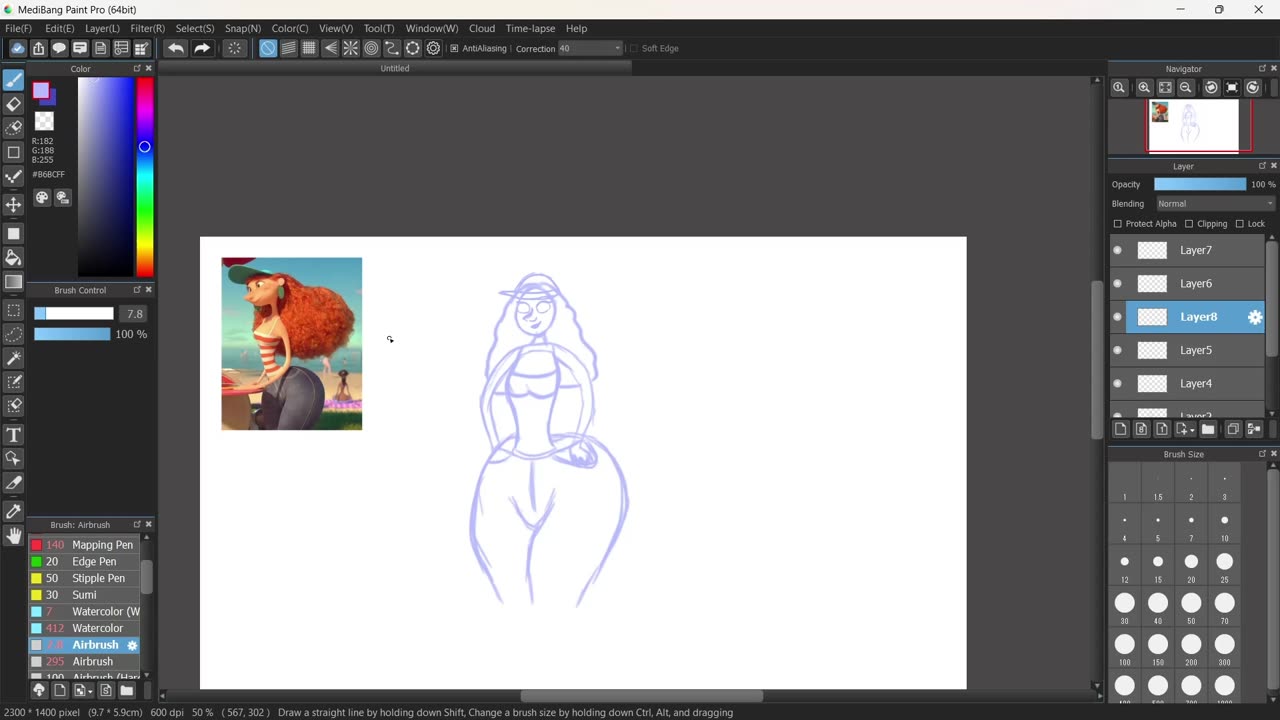Click the Navigator canvas thumbnail
This screenshot has width=1280, height=720.
[1194, 125]
